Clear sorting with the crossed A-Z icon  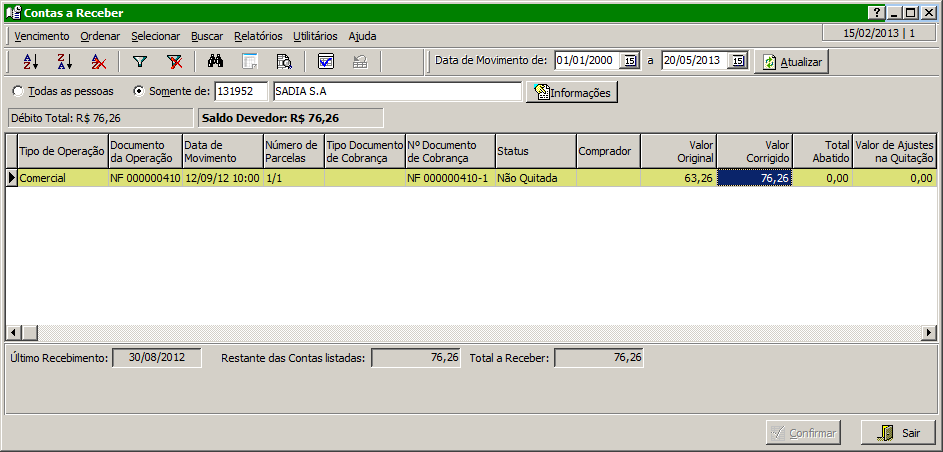coord(98,62)
